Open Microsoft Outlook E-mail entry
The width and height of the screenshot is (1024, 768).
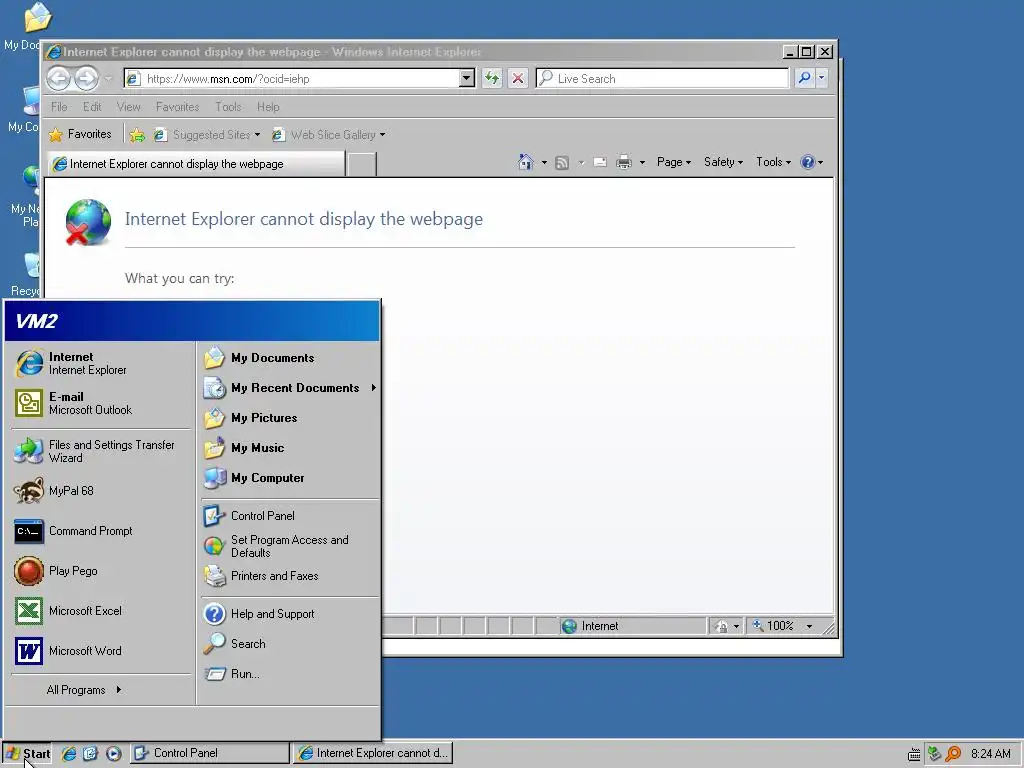tap(100, 403)
